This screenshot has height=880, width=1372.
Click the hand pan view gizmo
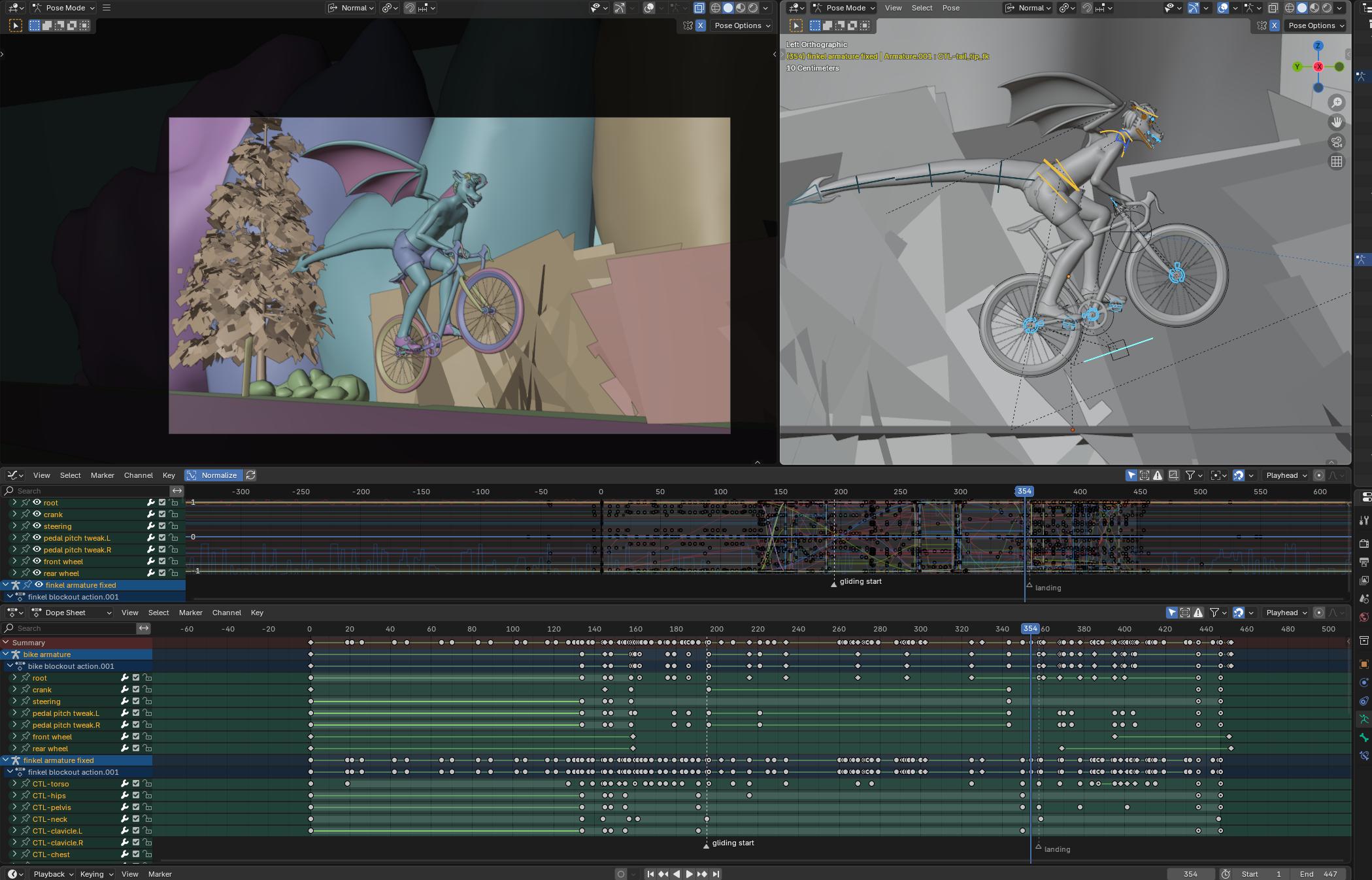pos(1337,122)
